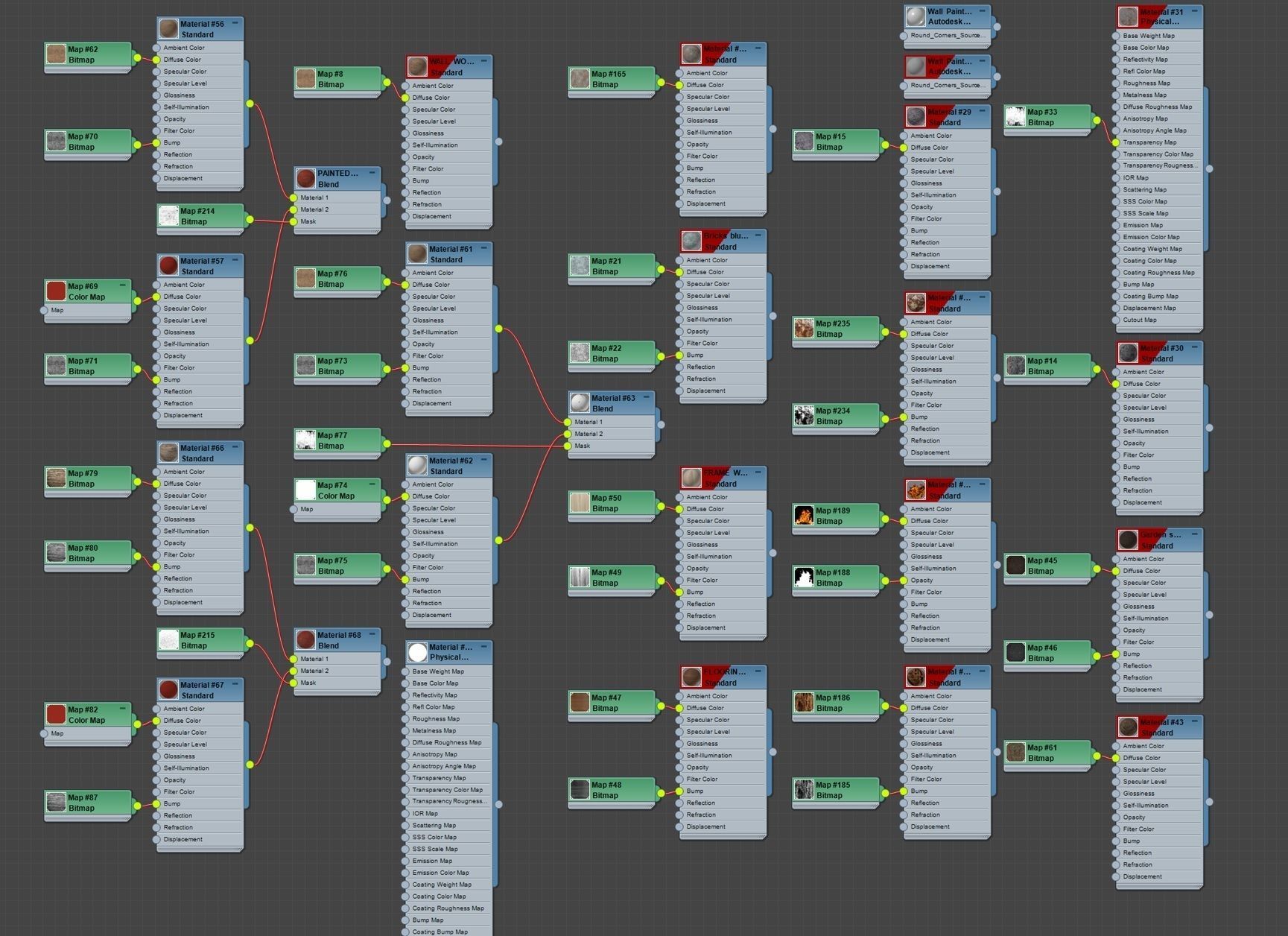
Task: Select the Map #76 bitmap thumbnail
Action: coord(305,279)
